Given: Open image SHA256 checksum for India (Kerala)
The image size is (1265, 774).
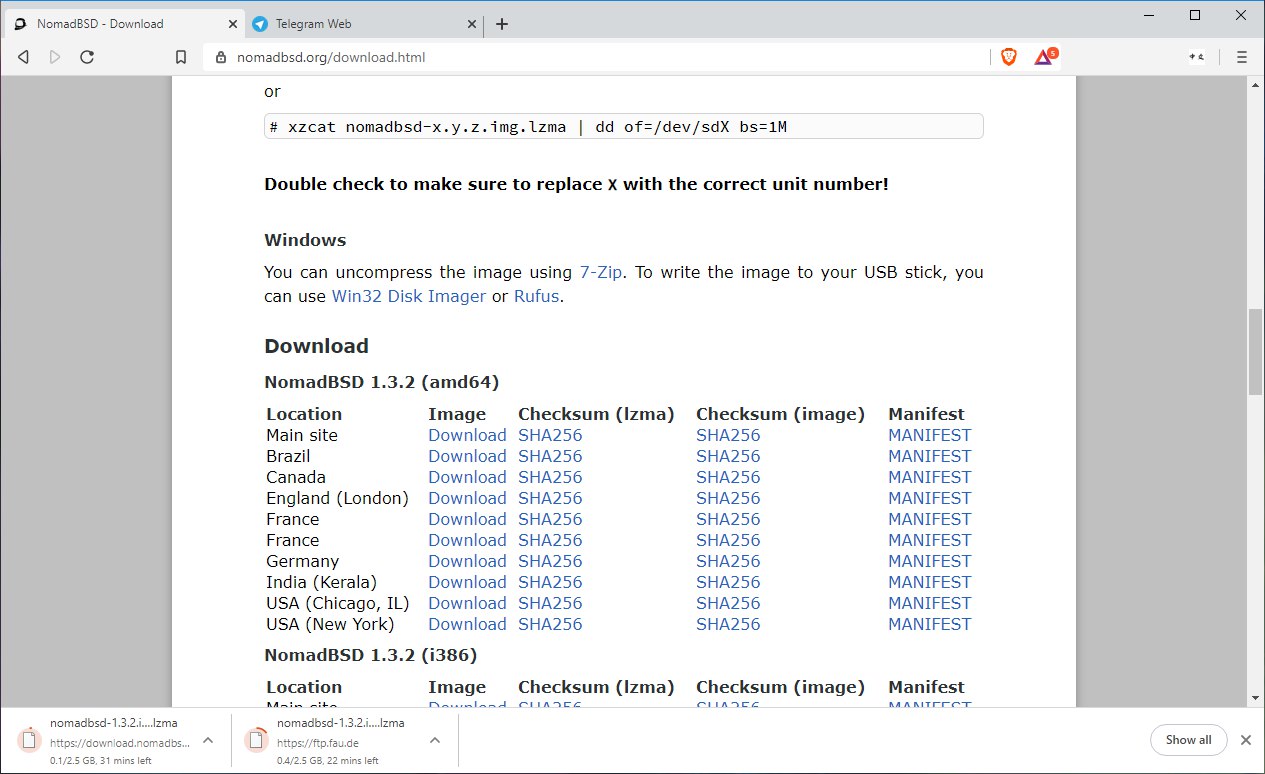Looking at the screenshot, I should [x=728, y=582].
